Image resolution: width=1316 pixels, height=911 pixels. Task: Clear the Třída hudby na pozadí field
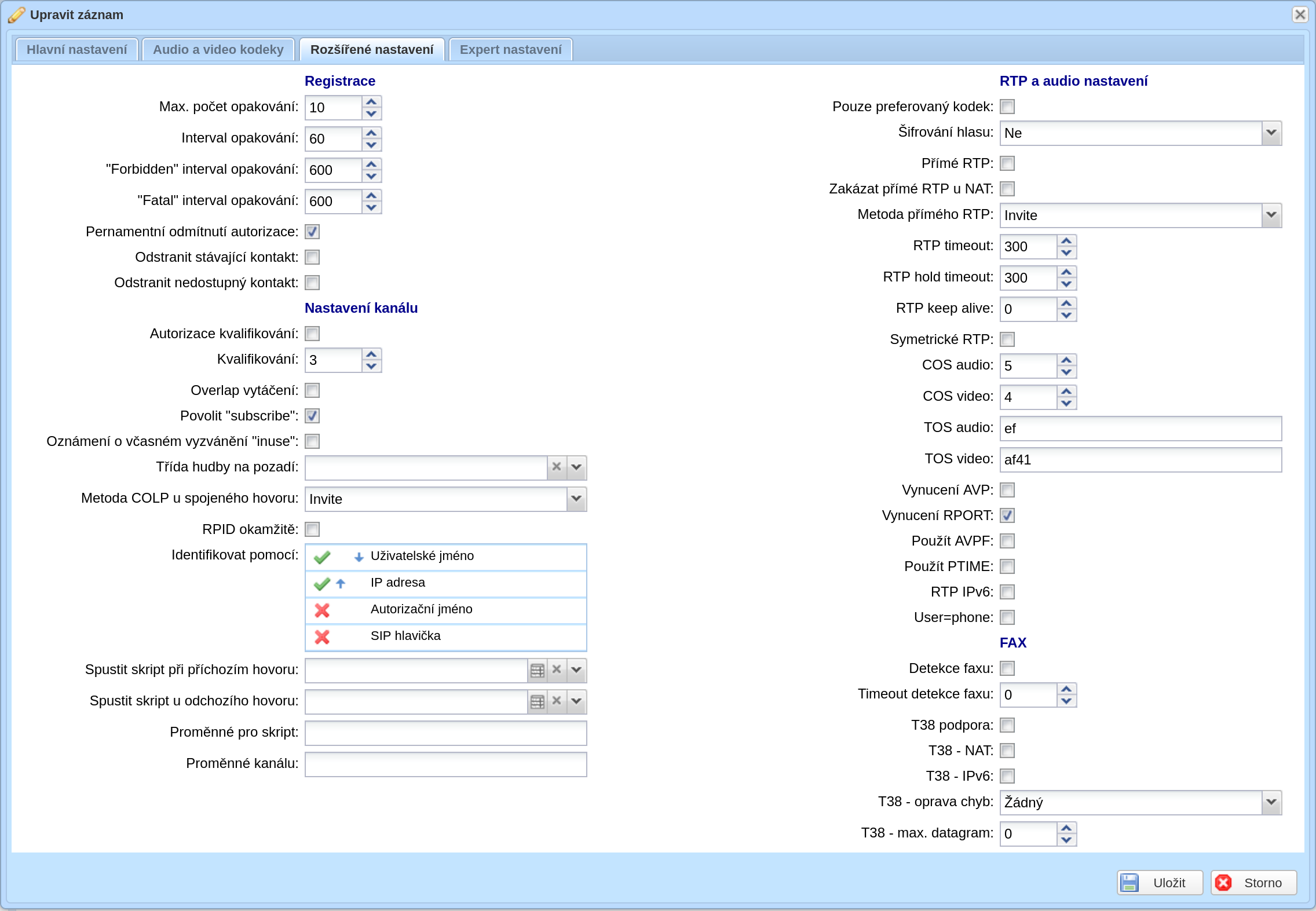[x=557, y=467]
